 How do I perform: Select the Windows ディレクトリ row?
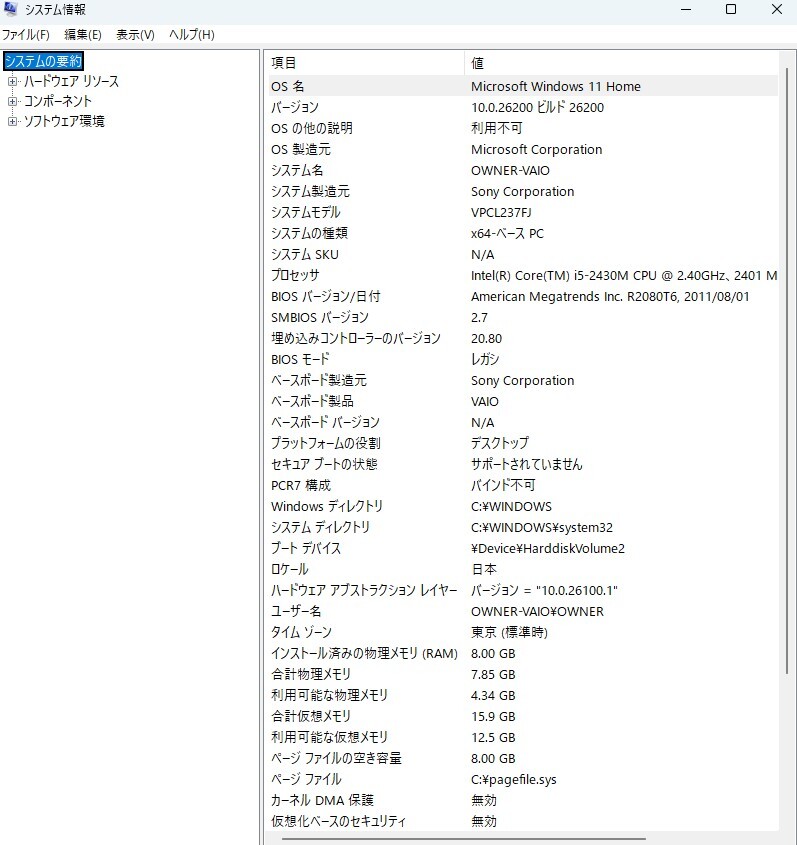click(x=523, y=507)
